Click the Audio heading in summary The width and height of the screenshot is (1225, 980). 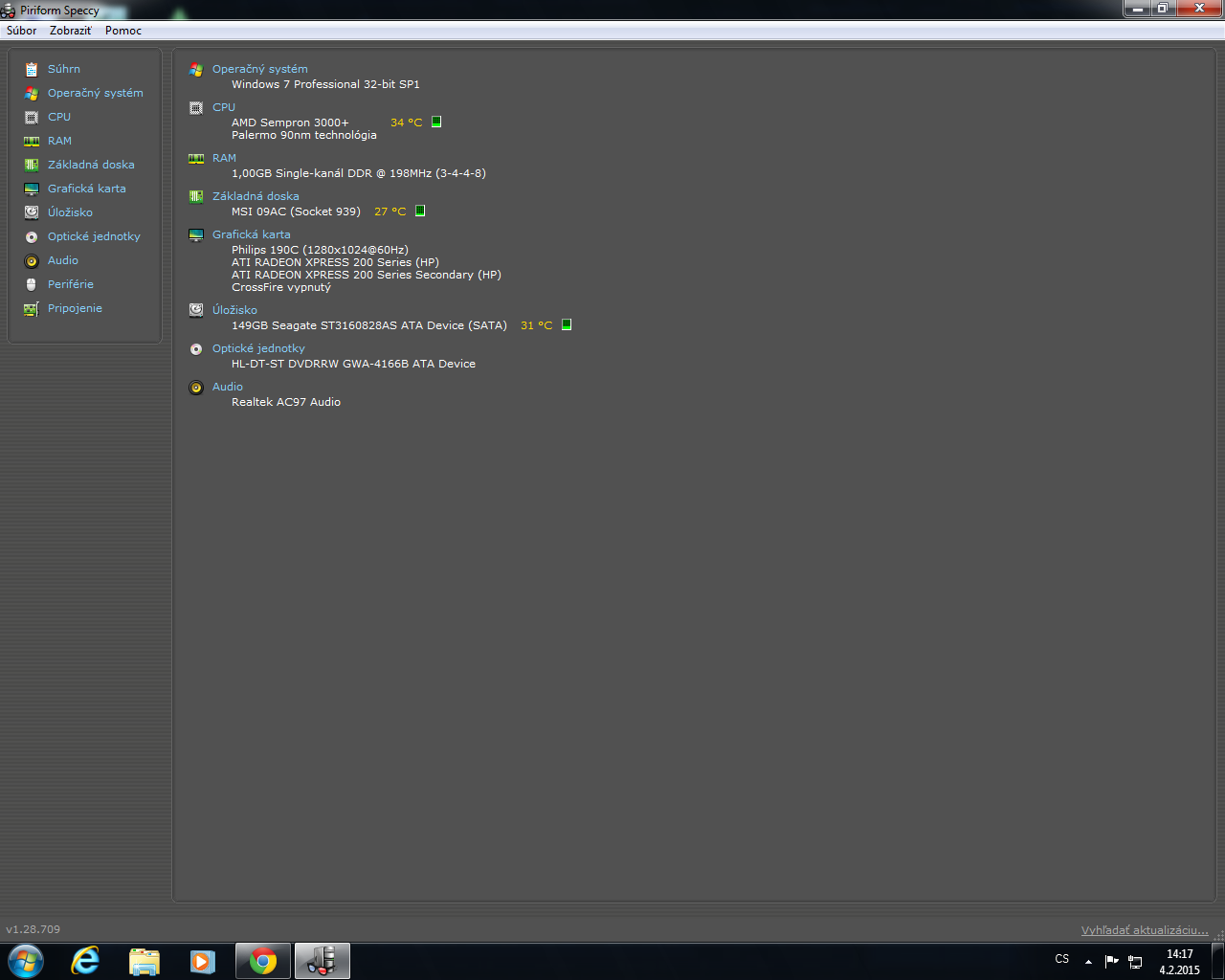coord(228,387)
